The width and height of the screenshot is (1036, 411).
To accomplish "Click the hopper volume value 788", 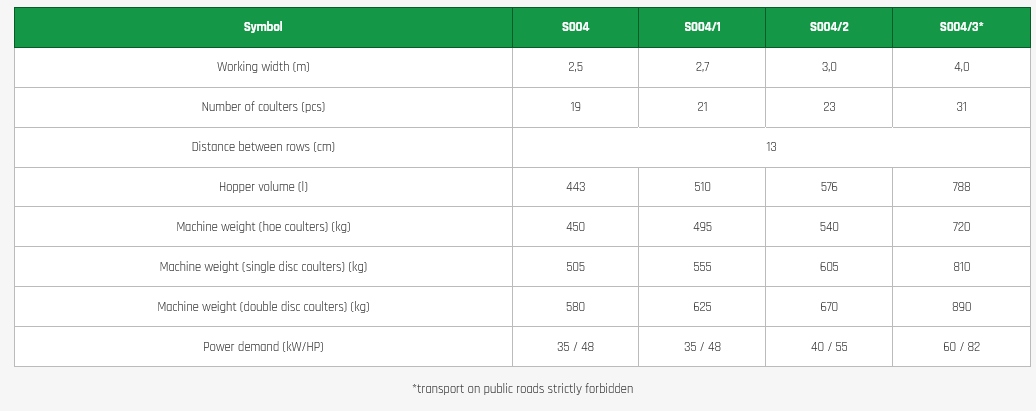I will (x=961, y=187).
